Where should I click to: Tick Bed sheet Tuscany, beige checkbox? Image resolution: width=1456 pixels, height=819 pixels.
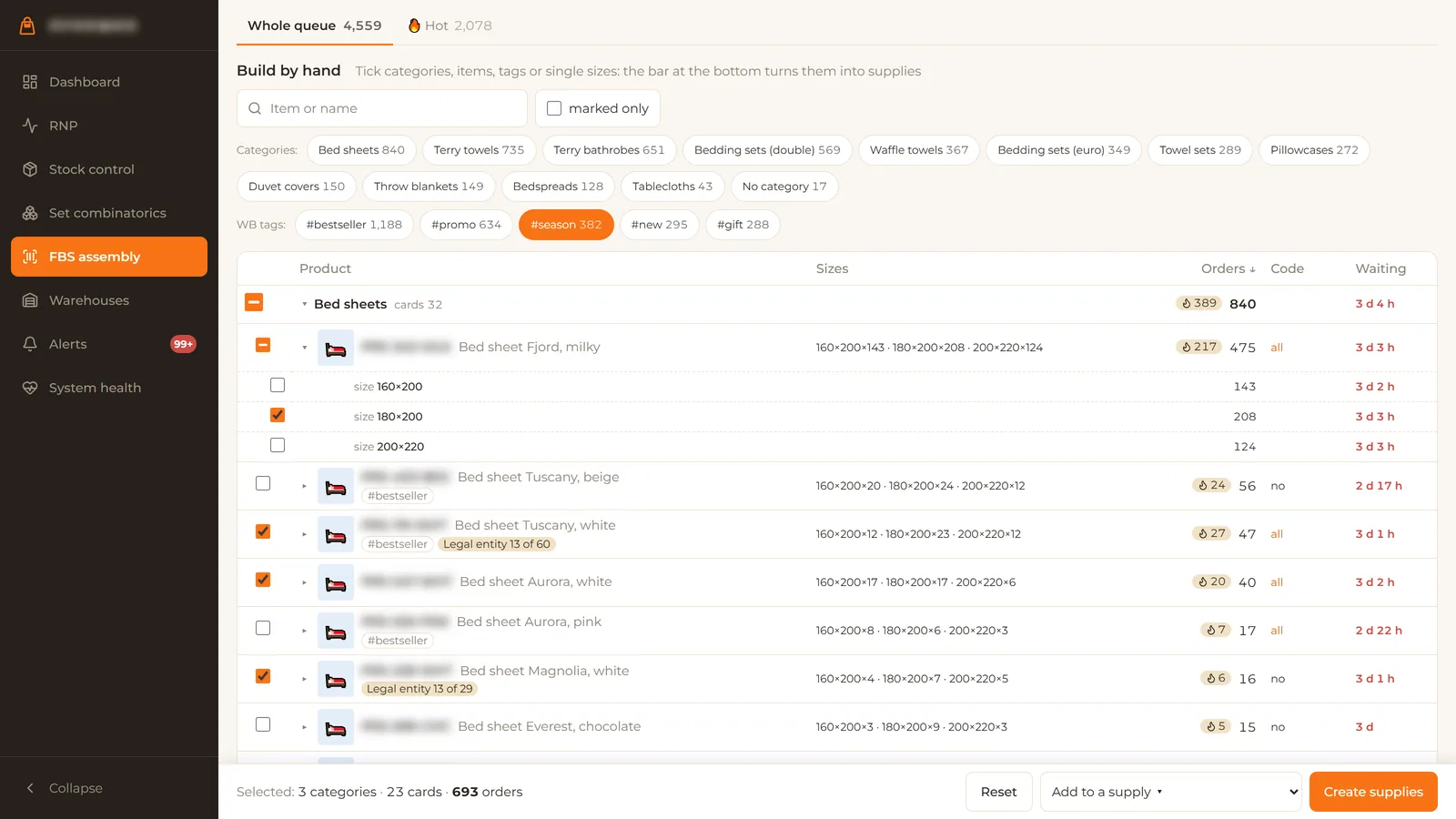coord(263,483)
